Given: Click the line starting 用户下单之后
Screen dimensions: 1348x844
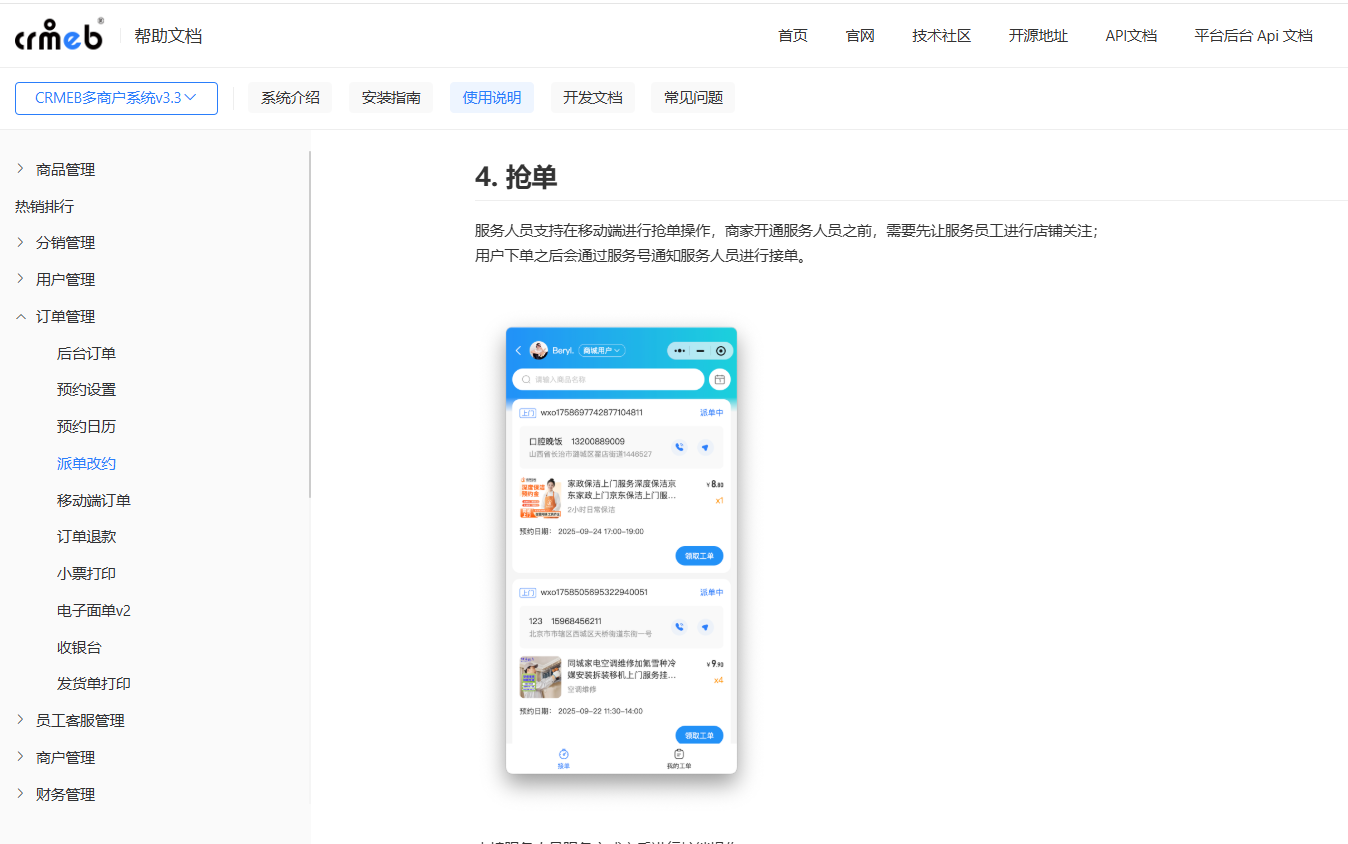Looking at the screenshot, I should click(x=640, y=255).
